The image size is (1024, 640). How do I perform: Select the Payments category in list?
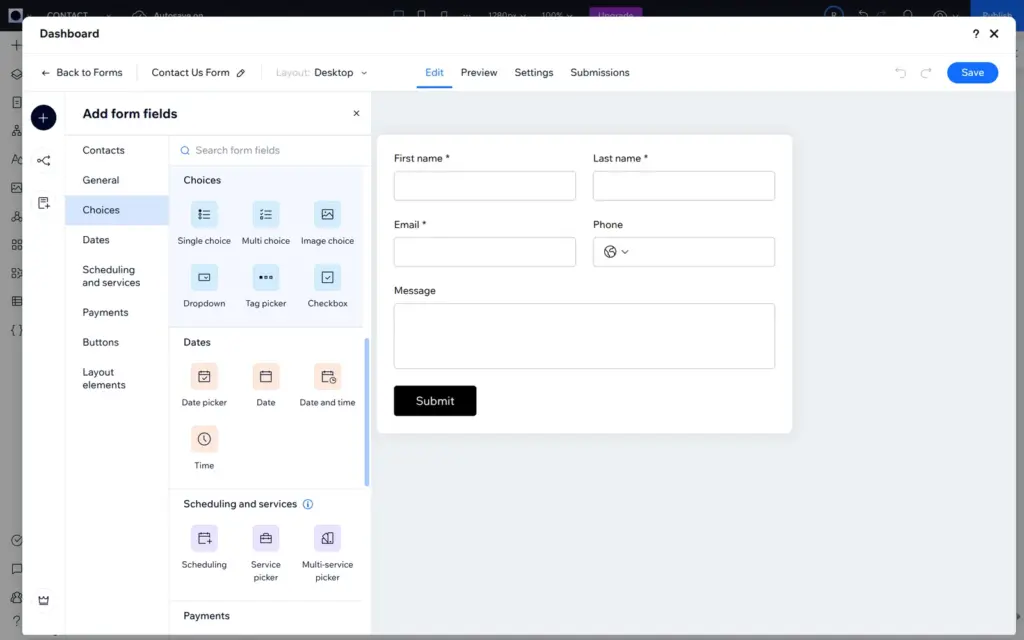117,312
